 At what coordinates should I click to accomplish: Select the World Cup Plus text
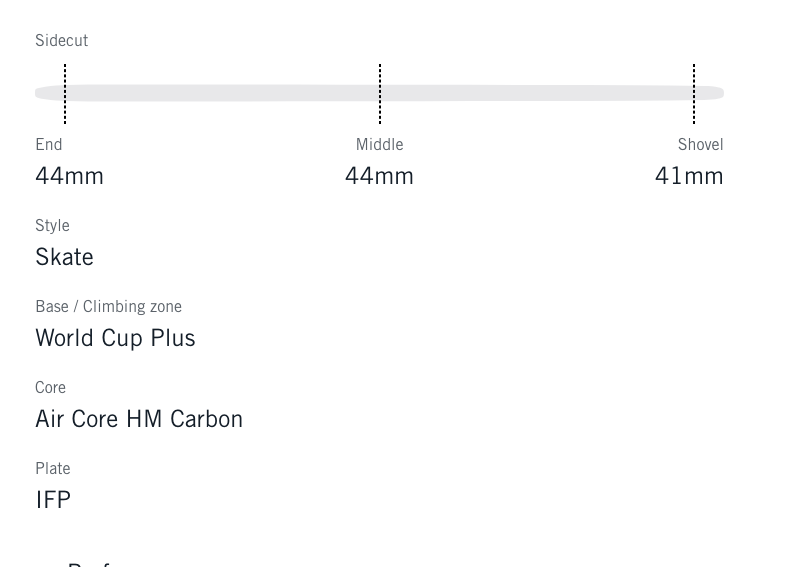coord(115,338)
